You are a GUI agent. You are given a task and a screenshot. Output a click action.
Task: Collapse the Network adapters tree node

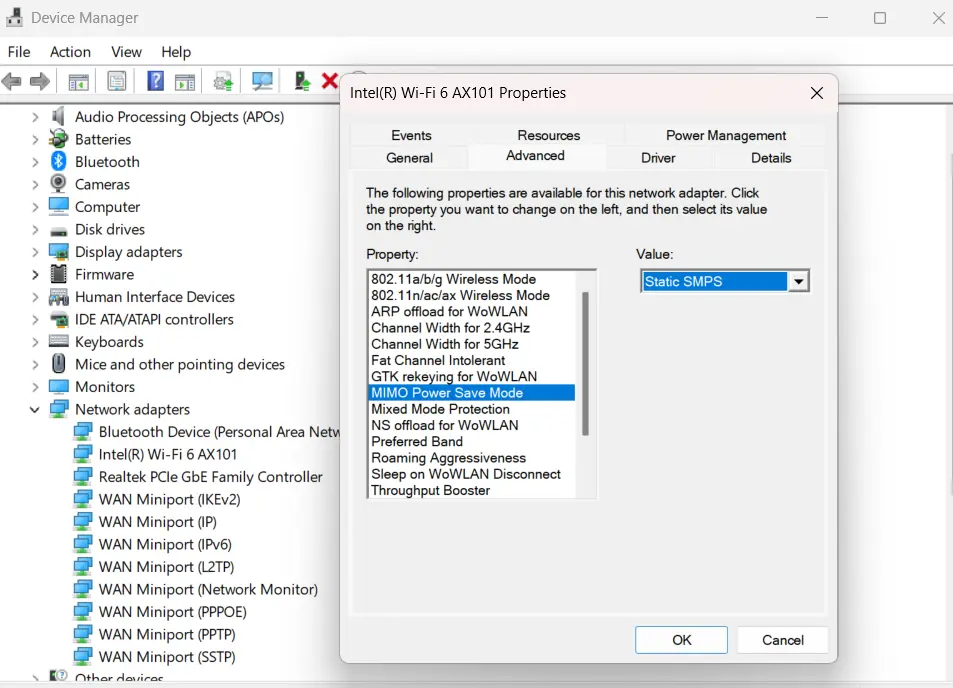click(35, 410)
